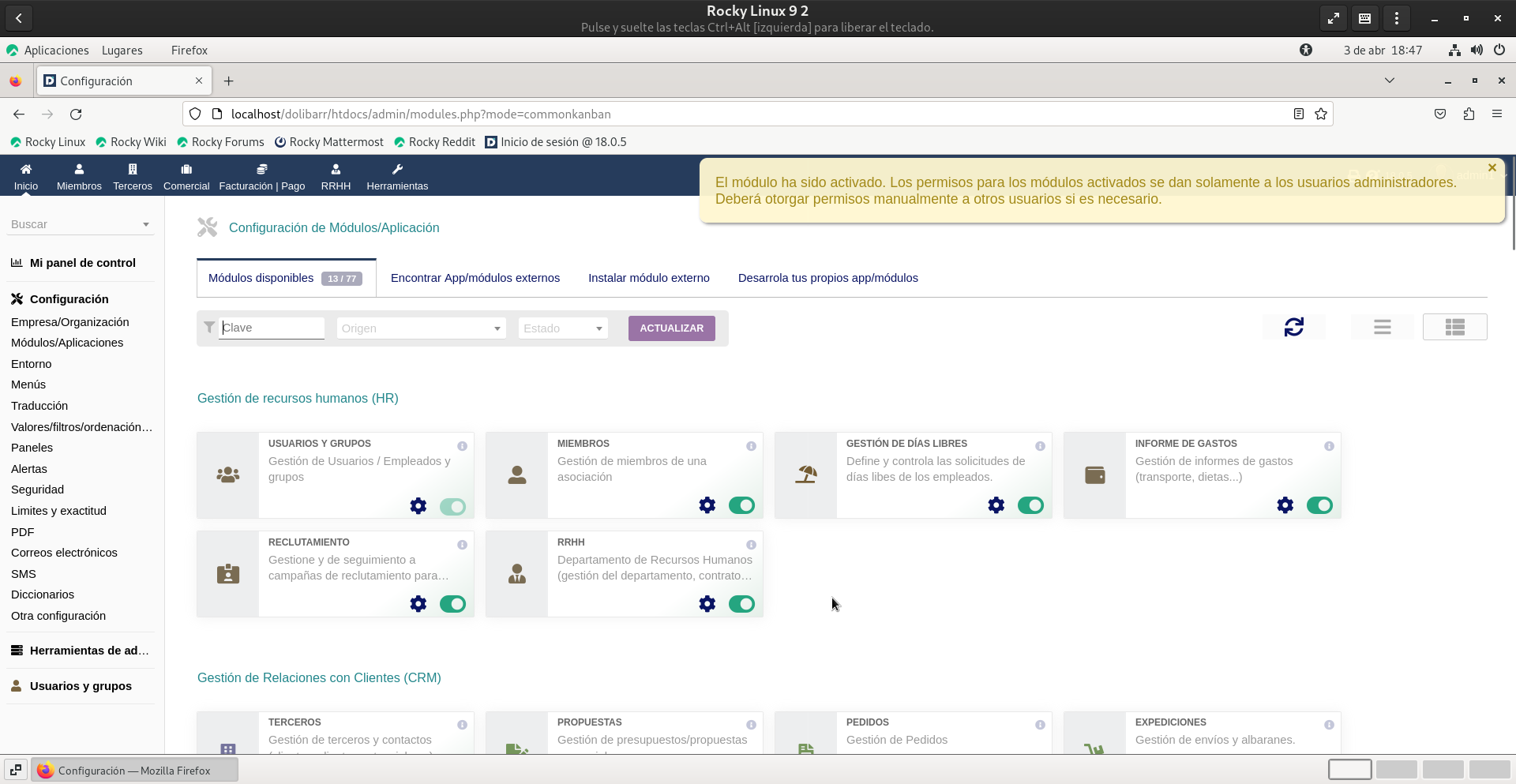Image resolution: width=1516 pixels, height=784 pixels.
Task: Switch to Instalar módulo externo tab
Action: (x=648, y=278)
